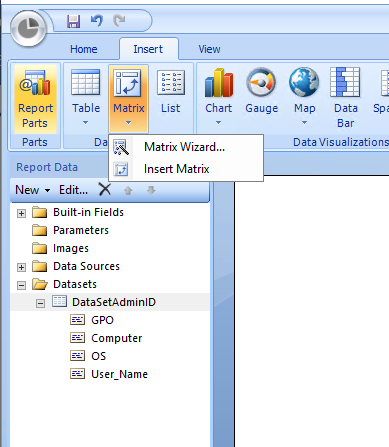
Task: Click the Built-in Fields folder icon
Action: pos(40,212)
